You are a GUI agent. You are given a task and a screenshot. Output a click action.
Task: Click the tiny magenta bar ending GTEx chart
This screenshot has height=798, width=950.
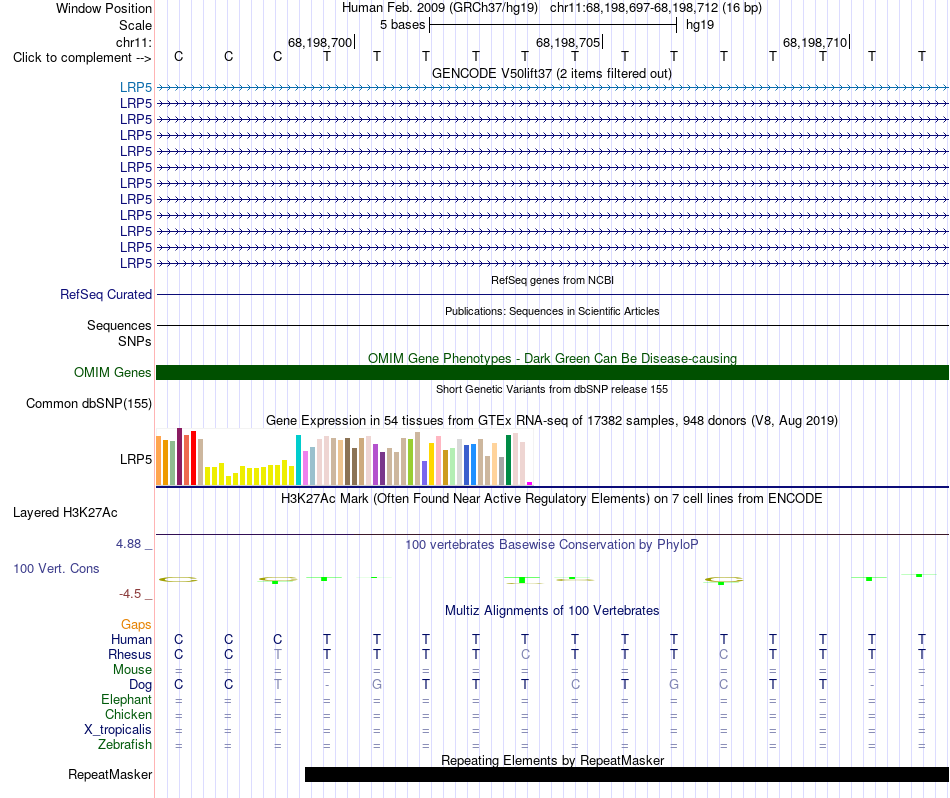[530, 484]
